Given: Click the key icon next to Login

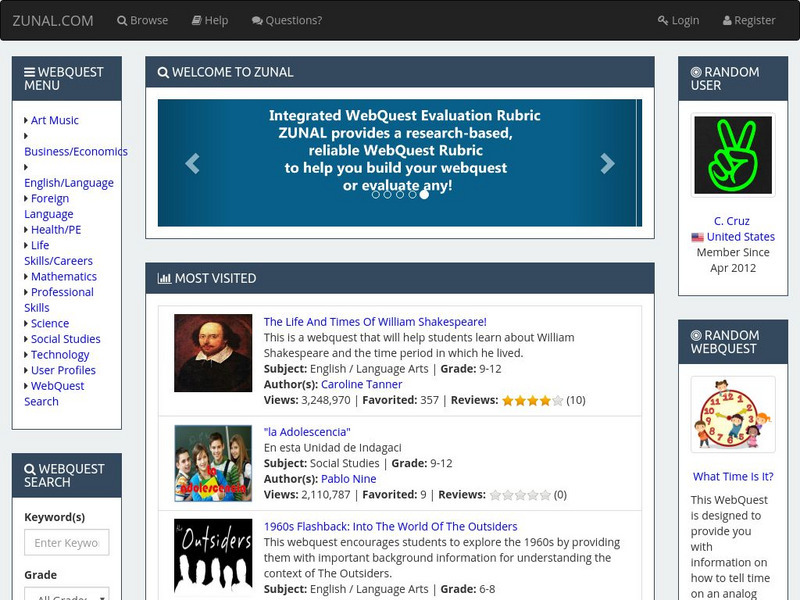Looking at the screenshot, I should click(x=662, y=19).
